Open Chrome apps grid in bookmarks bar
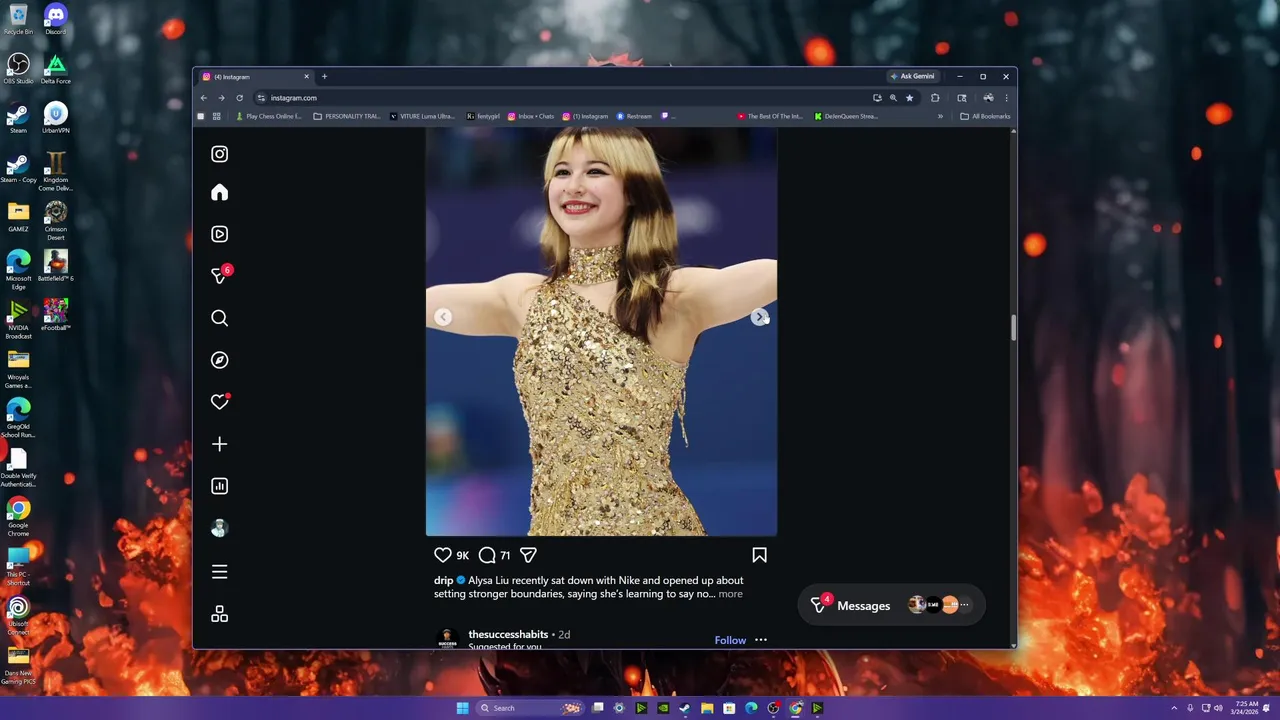 point(216,116)
